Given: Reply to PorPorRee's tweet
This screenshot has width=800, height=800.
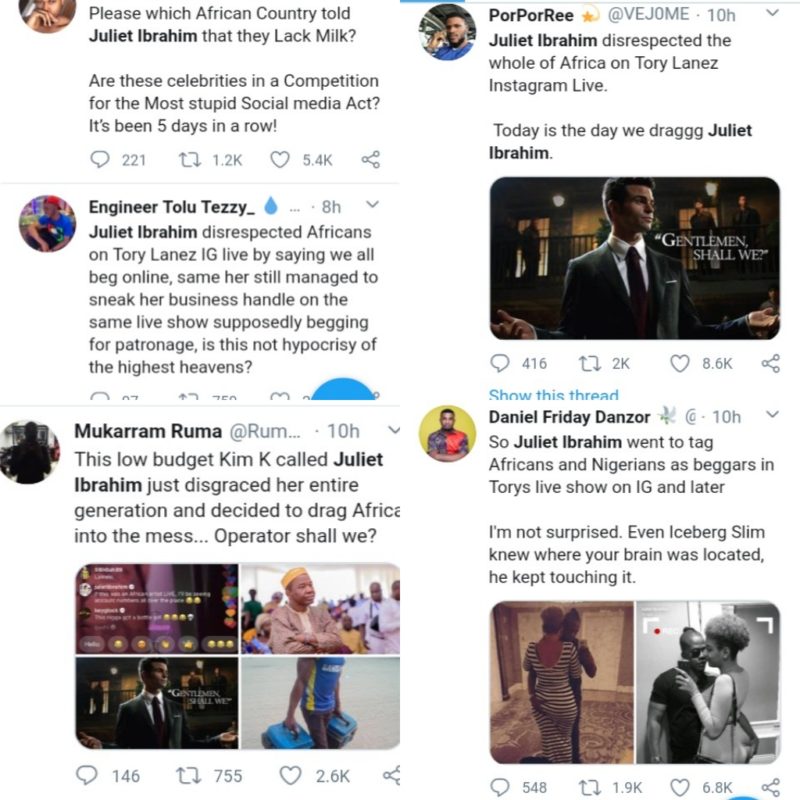Looking at the screenshot, I should click(501, 364).
